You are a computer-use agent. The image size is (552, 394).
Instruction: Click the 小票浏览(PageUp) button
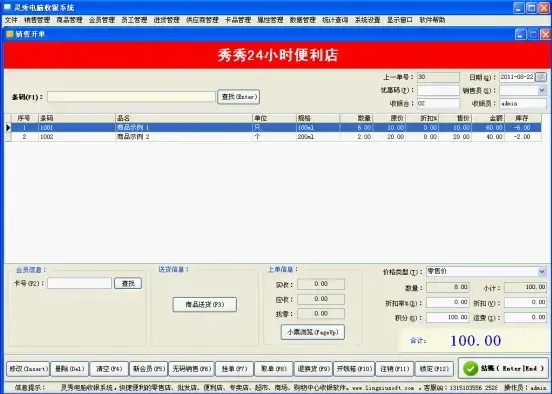[313, 332]
